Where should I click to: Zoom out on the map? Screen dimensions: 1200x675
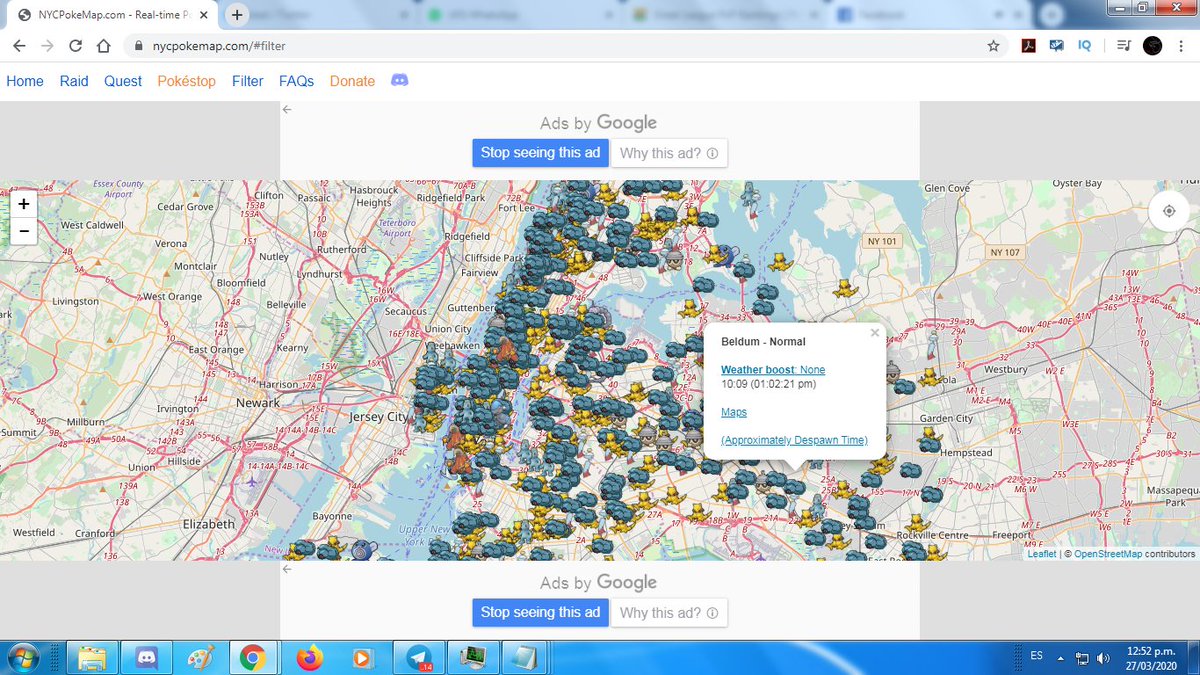tap(23, 230)
